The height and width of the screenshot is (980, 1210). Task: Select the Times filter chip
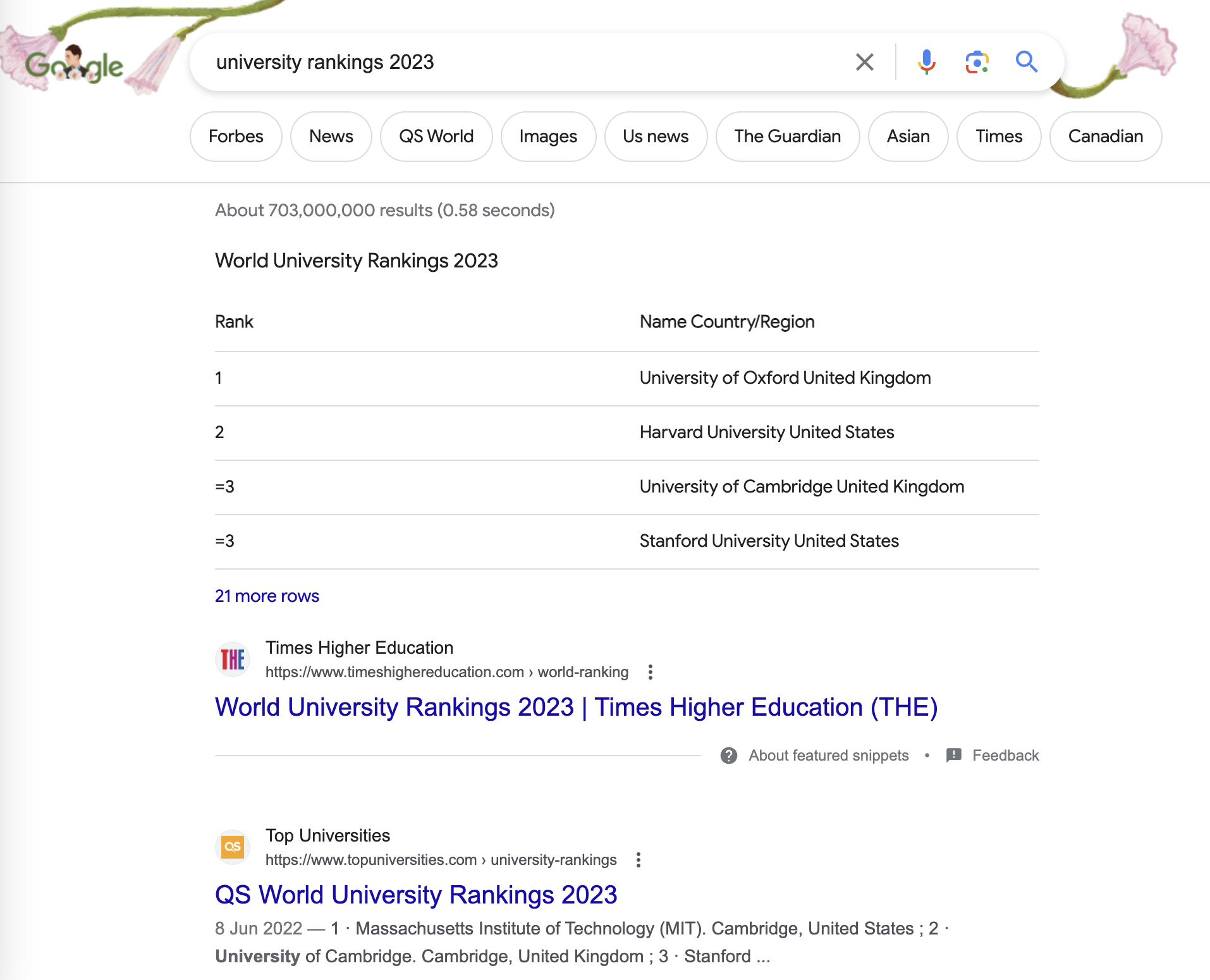(999, 137)
